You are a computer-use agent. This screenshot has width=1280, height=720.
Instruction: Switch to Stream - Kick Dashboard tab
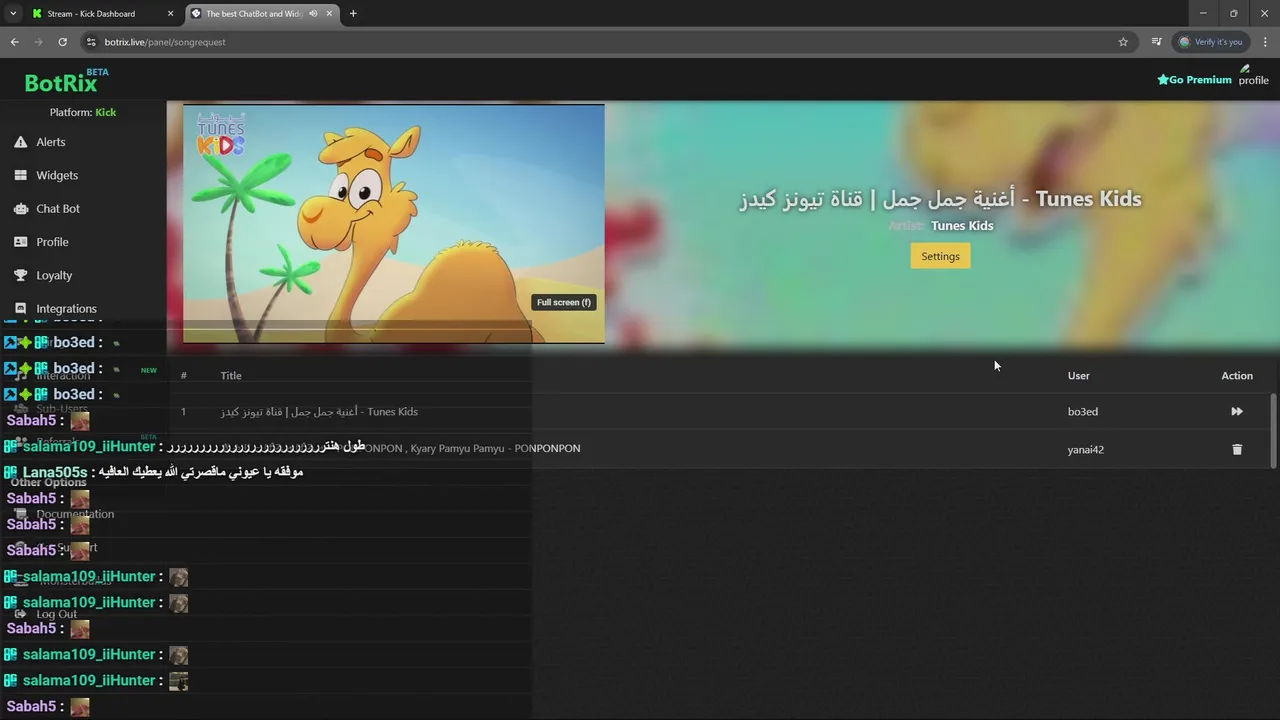coord(101,14)
